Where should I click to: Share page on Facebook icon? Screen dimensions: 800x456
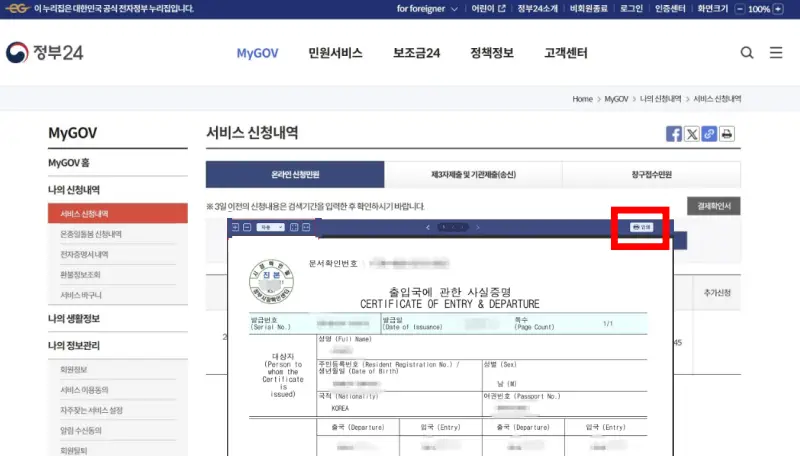coord(674,134)
